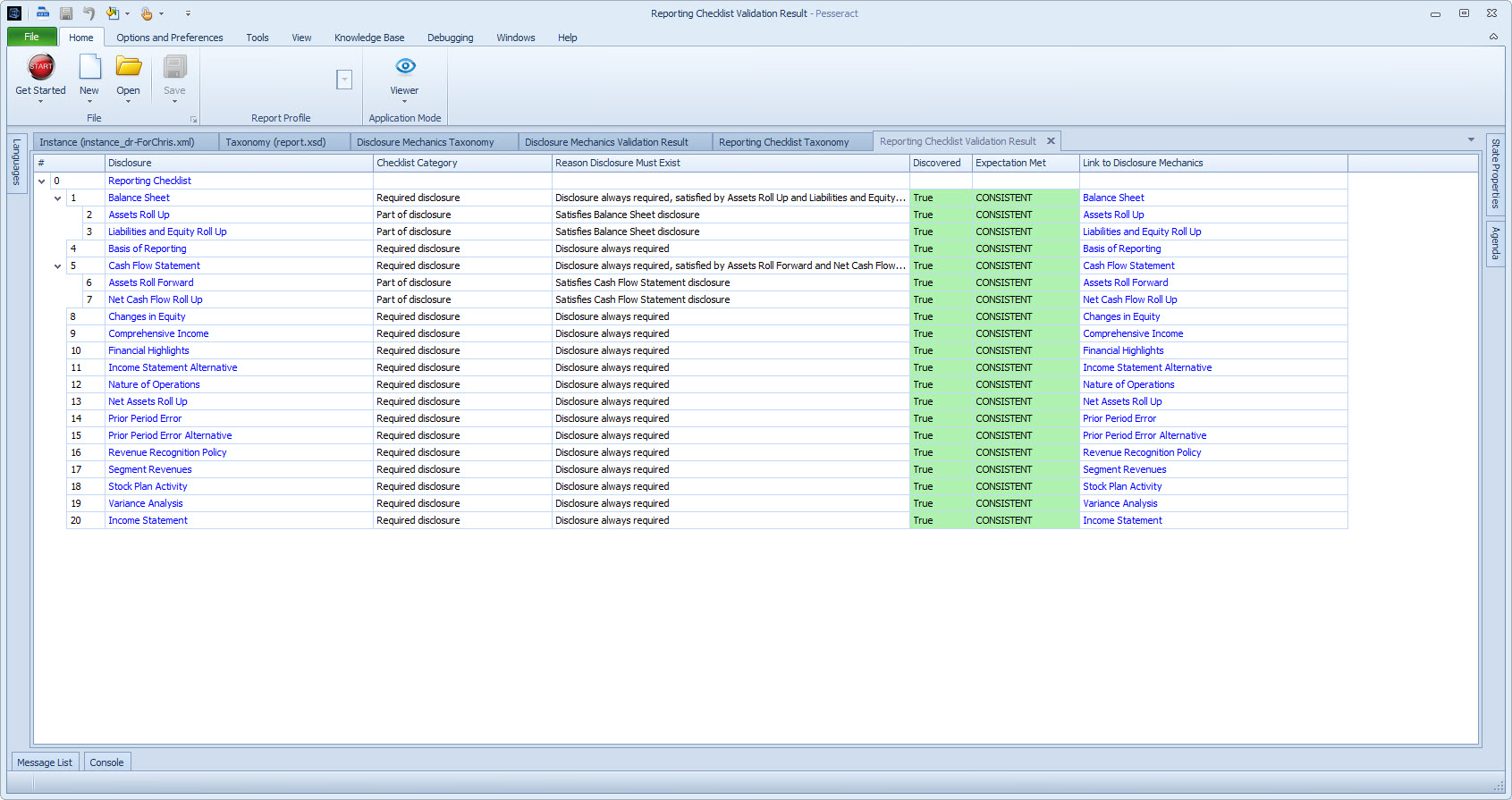This screenshot has width=1512, height=800.
Task: Open the Help ribbon tab
Action: (x=568, y=38)
